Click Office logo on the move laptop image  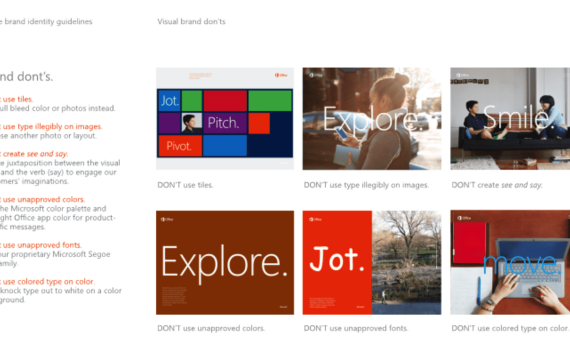click(464, 218)
